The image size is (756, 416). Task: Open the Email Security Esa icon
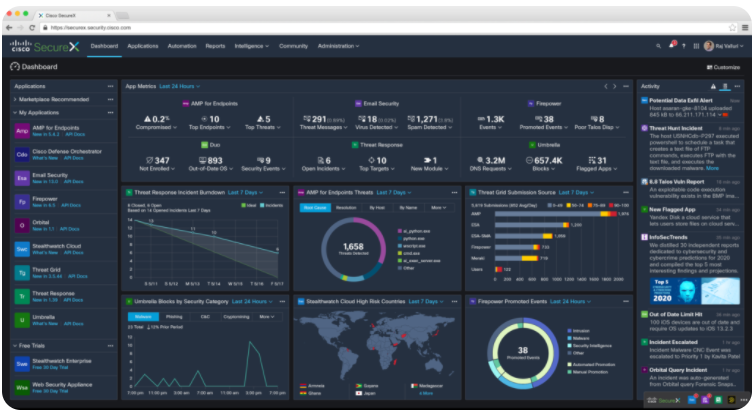[22, 178]
